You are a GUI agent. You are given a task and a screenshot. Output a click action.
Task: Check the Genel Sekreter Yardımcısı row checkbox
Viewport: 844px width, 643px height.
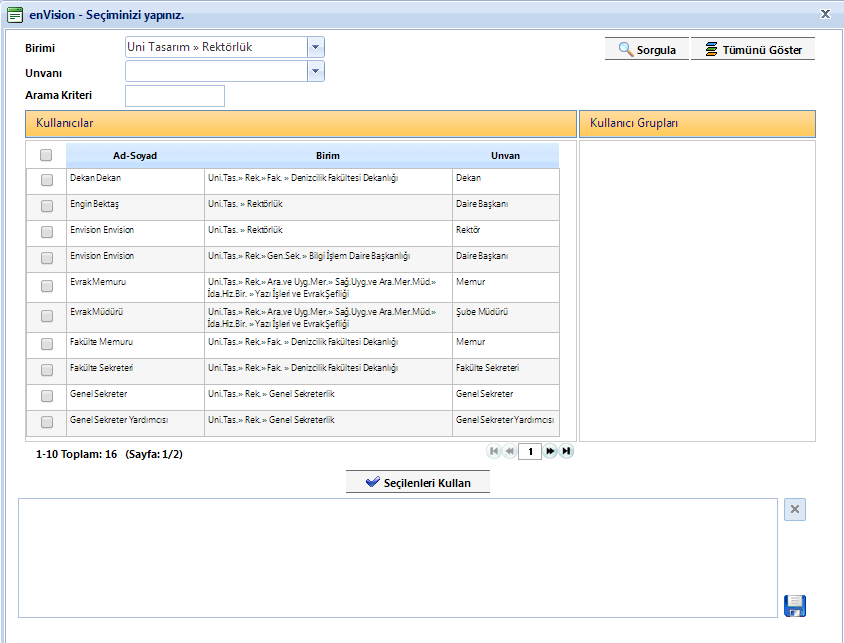(47, 422)
